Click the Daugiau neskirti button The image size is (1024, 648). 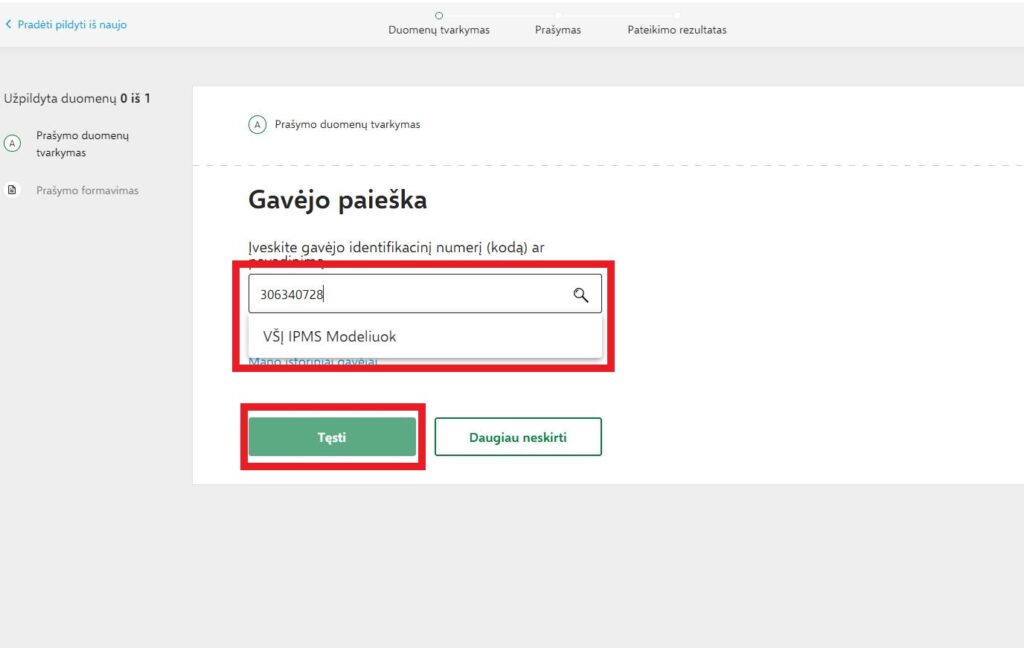[518, 437]
